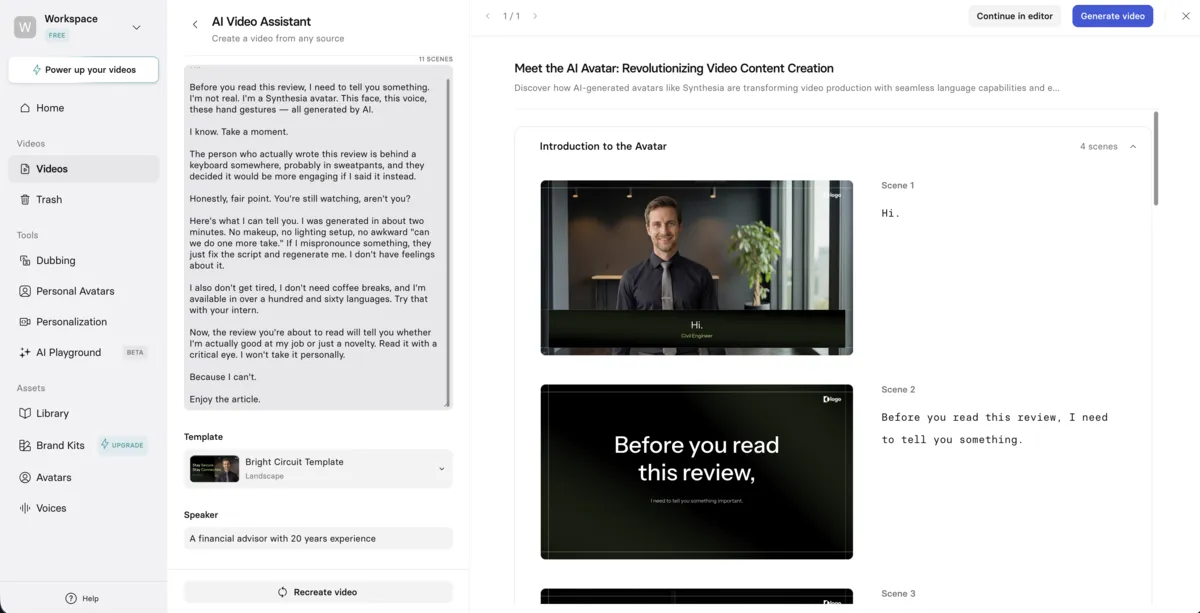Click the preview panel scrollbar
Viewport: 1200px width, 613px height.
(x=1156, y=158)
